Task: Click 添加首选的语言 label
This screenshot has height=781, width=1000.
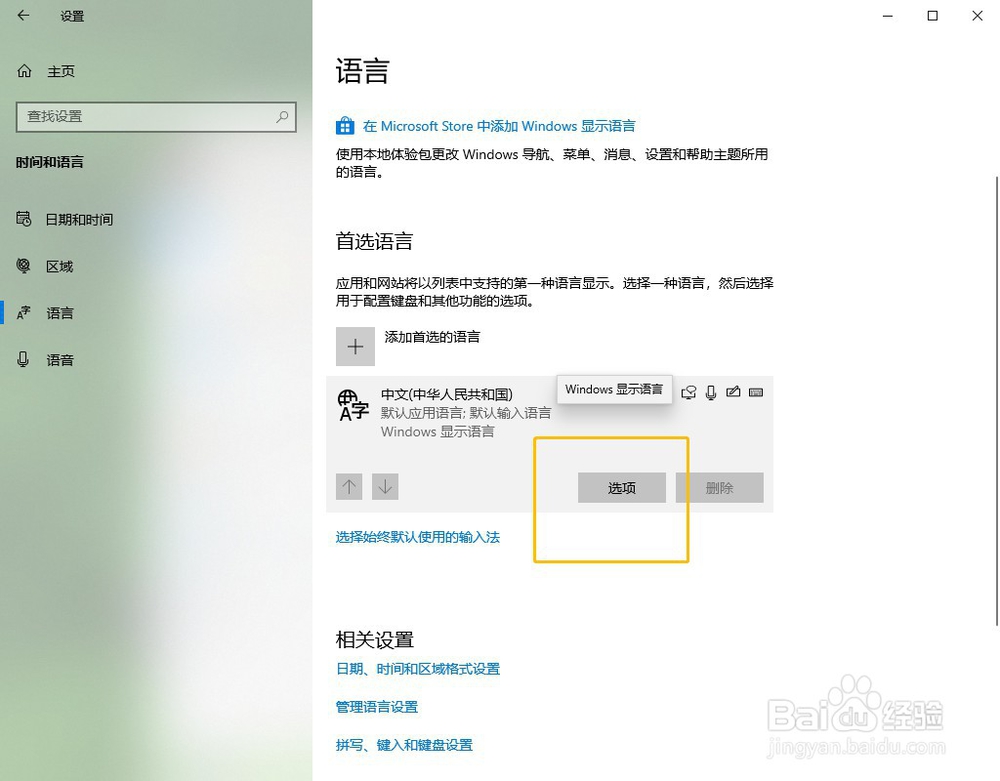Action: (x=432, y=337)
